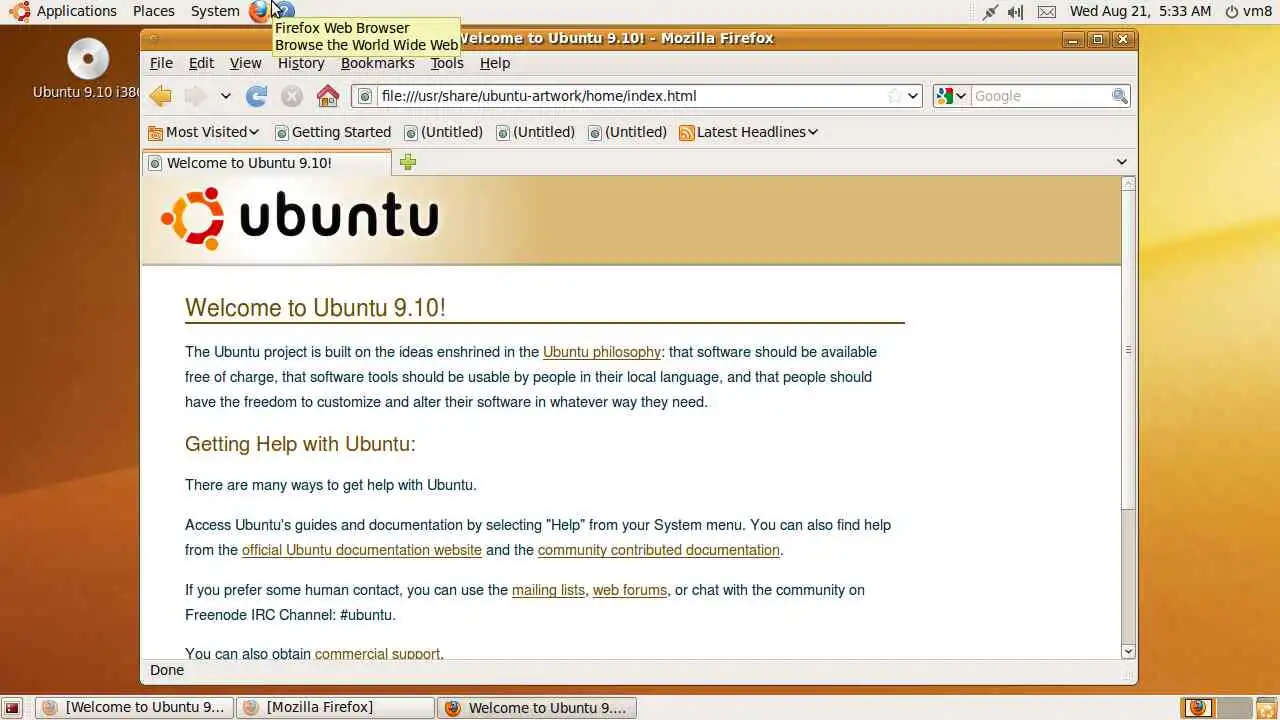Open the View menu
The image size is (1280, 720).
(245, 63)
